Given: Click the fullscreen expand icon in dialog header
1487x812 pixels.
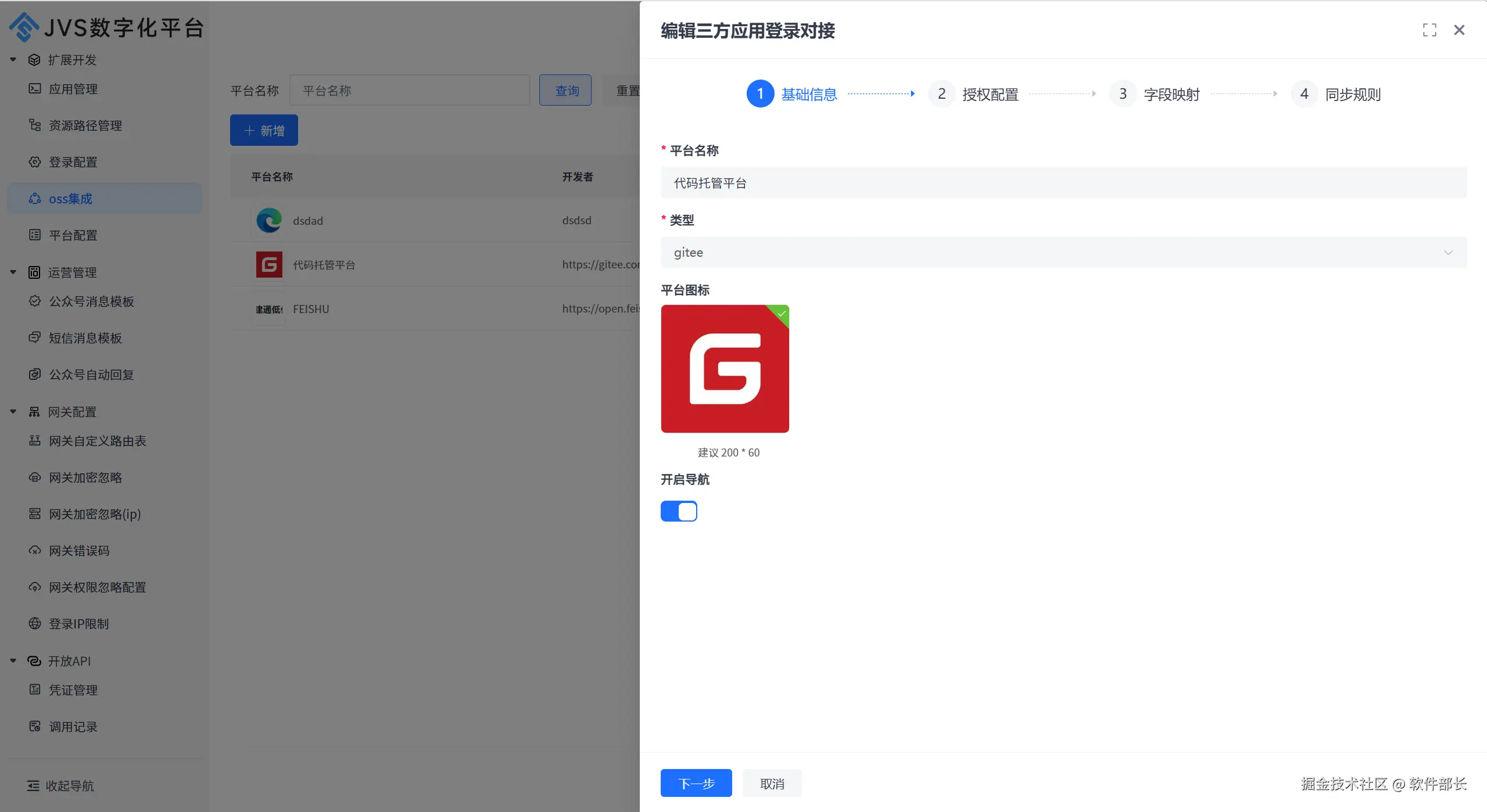Looking at the screenshot, I should pos(1429,30).
